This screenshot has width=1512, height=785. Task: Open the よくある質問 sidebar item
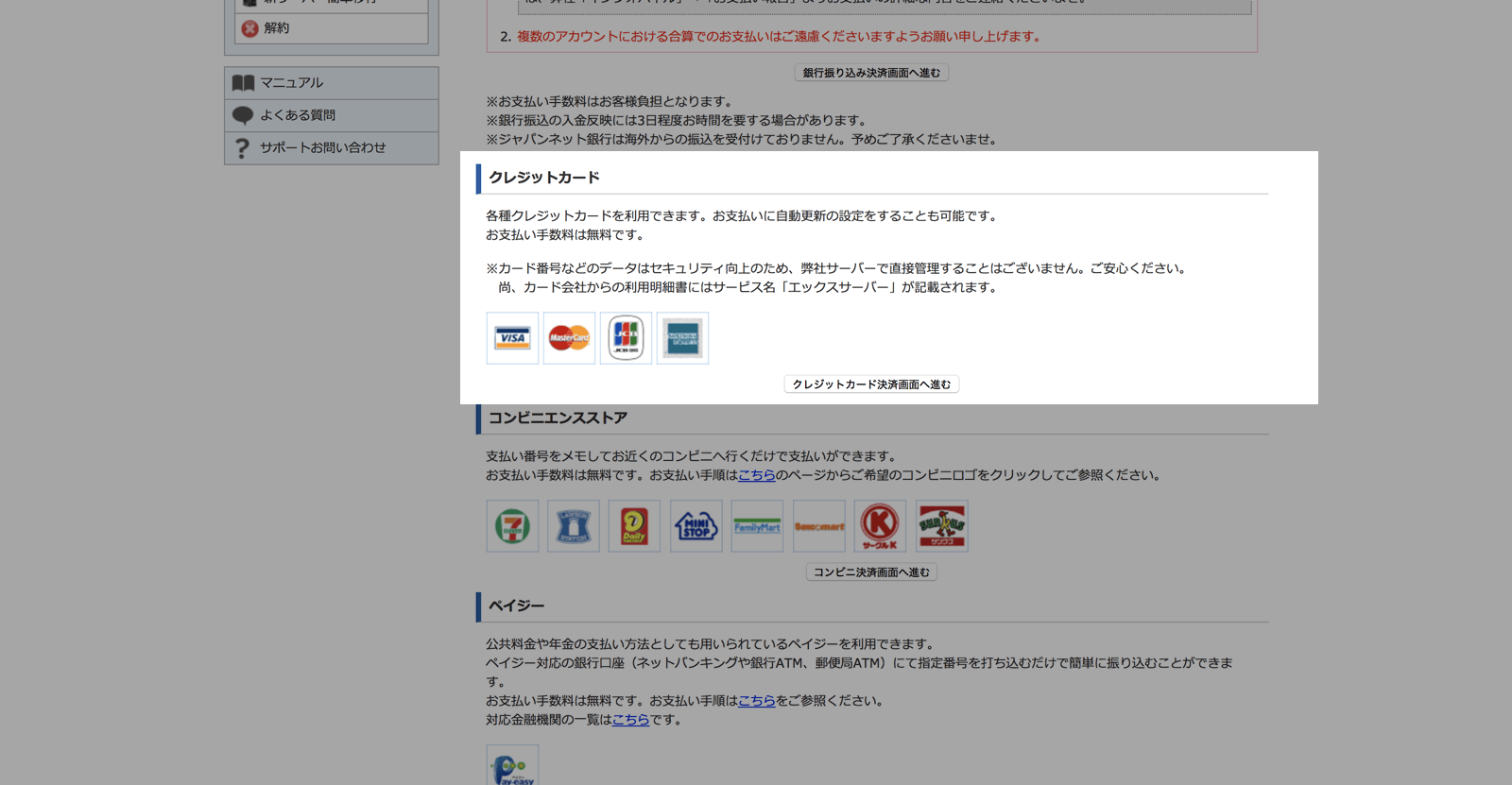click(332, 115)
